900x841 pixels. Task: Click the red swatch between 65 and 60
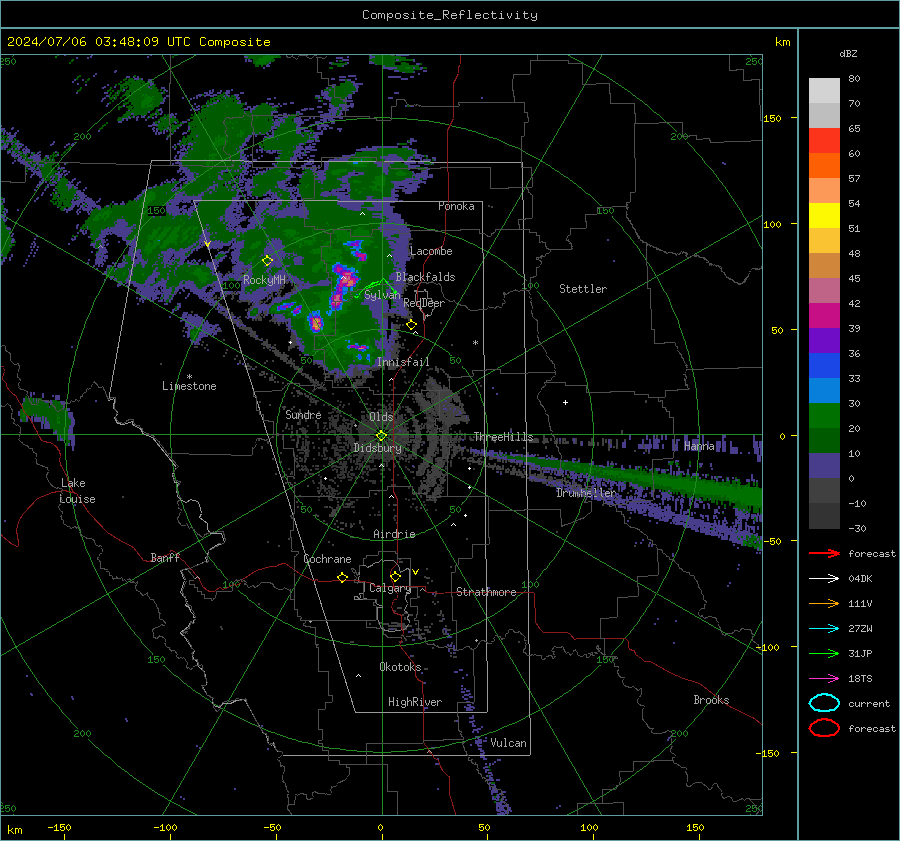pyautogui.click(x=824, y=141)
